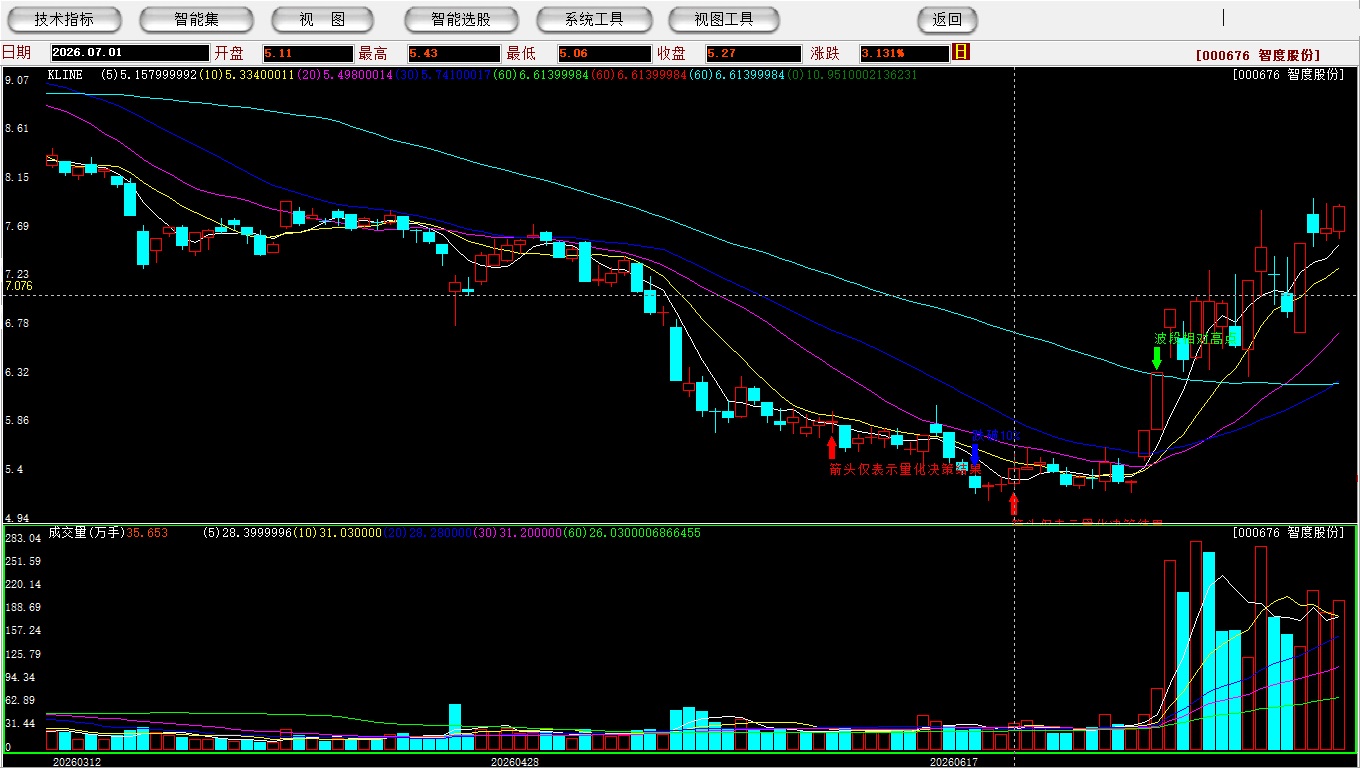Click the blue 跌破10% down arrow marker
Viewport: 1360px width, 768px height.
coord(975,454)
